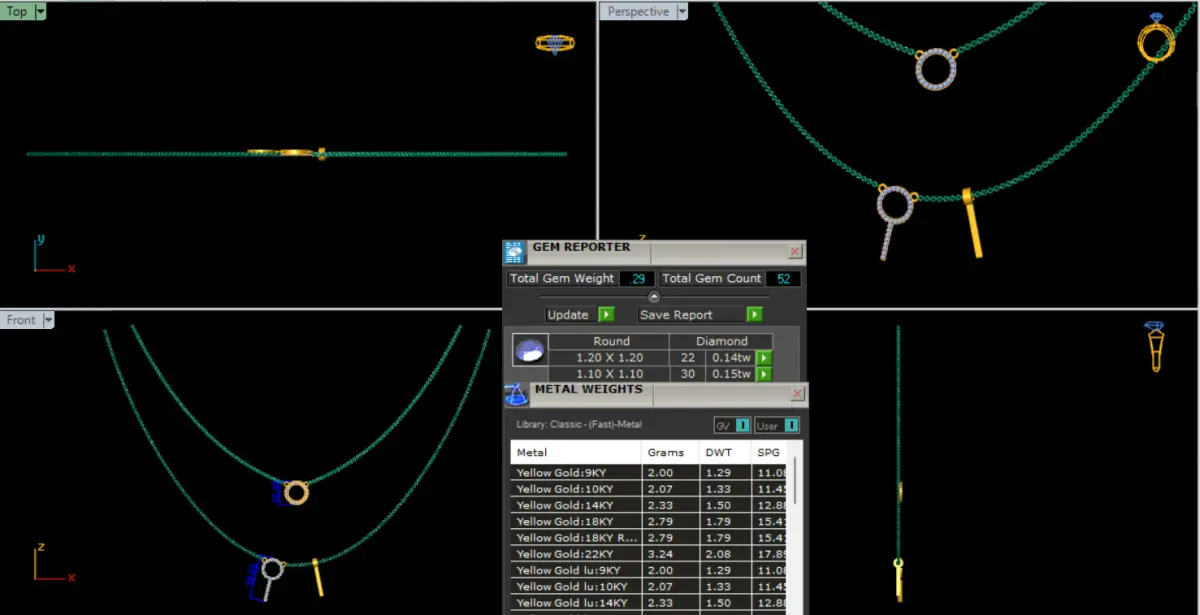Open the Top viewport dropdown arrow
The image size is (1200, 615).
40,12
